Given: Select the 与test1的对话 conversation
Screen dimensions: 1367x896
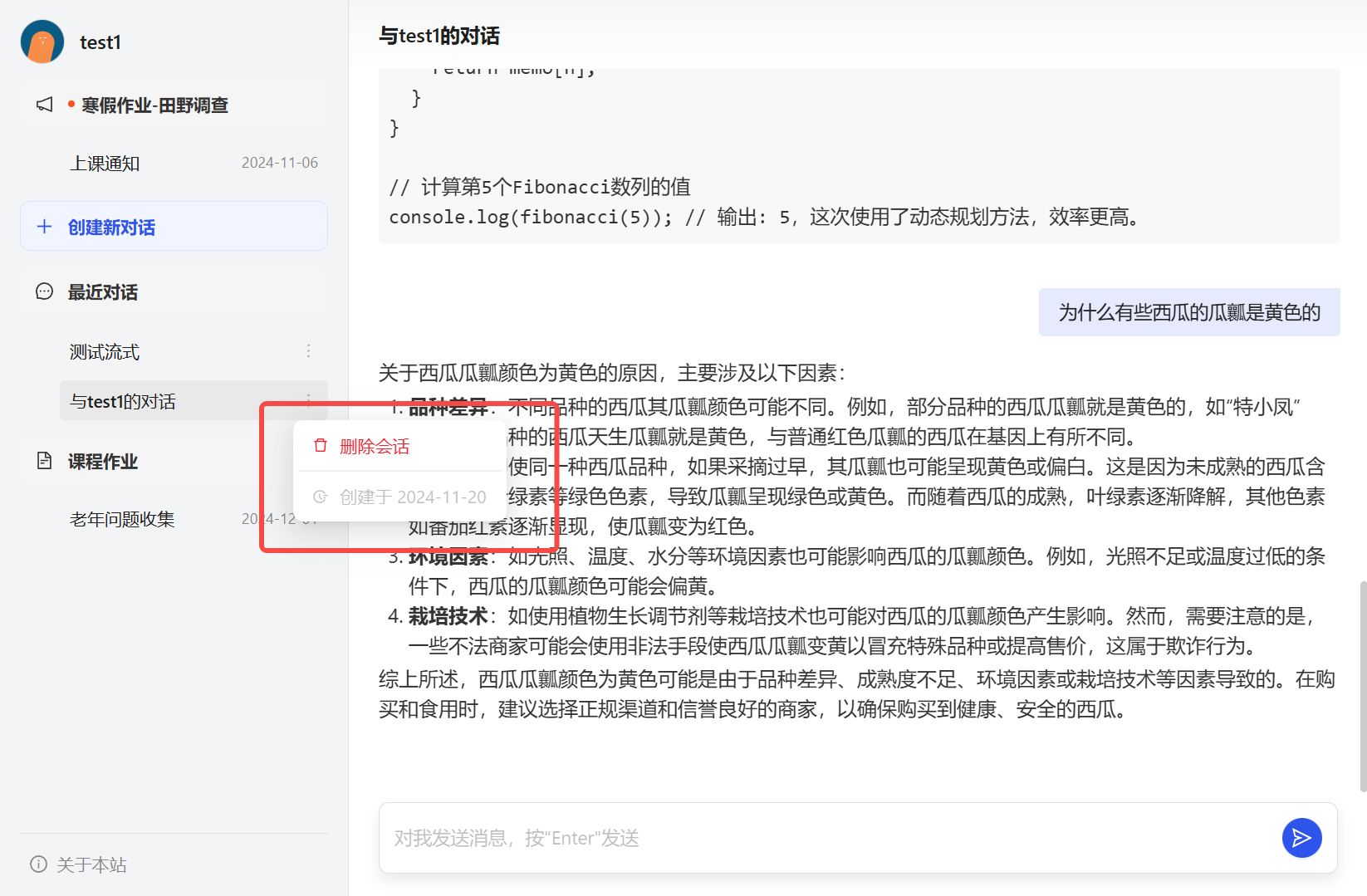Looking at the screenshot, I should pyautogui.click(x=194, y=400).
